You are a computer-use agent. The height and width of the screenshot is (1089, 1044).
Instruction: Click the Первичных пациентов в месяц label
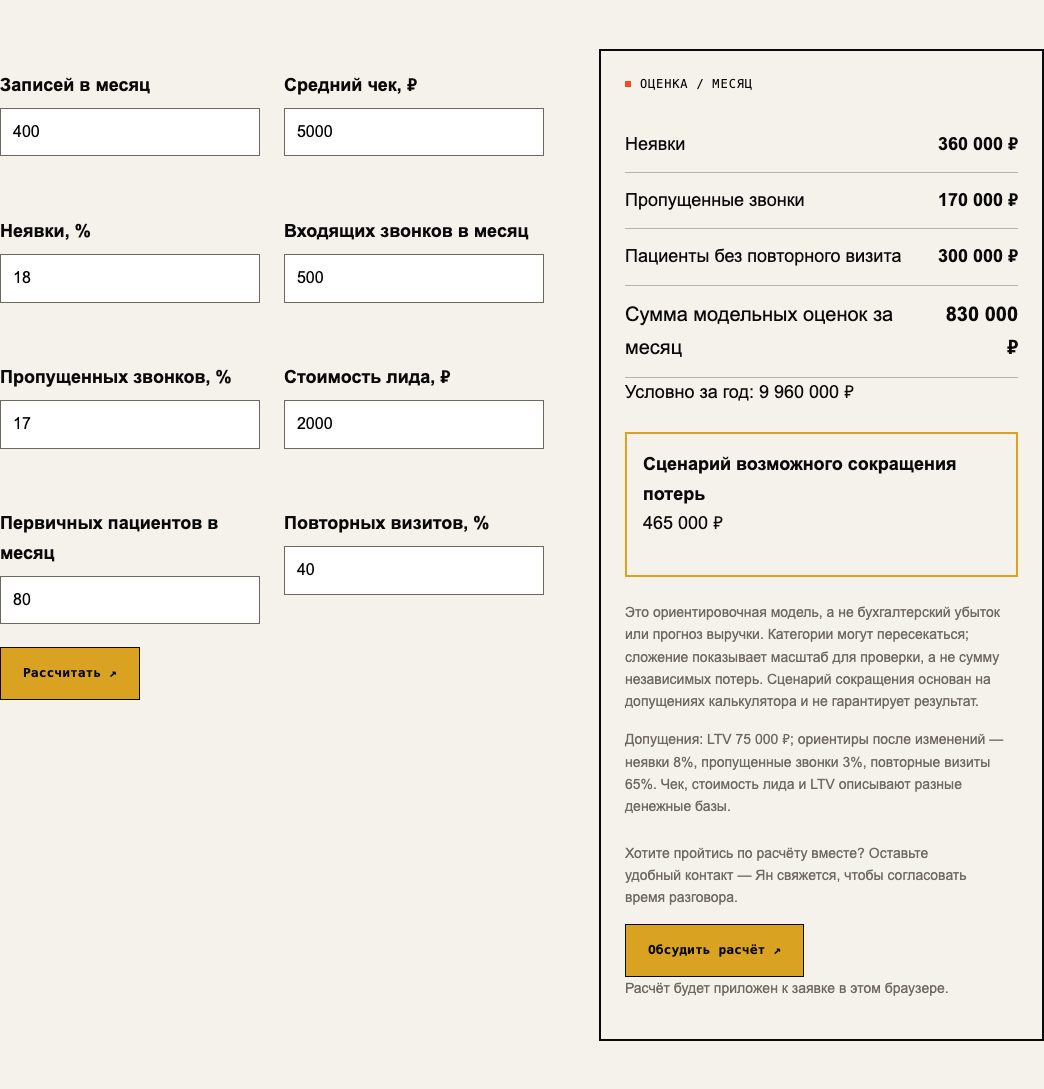coord(109,538)
